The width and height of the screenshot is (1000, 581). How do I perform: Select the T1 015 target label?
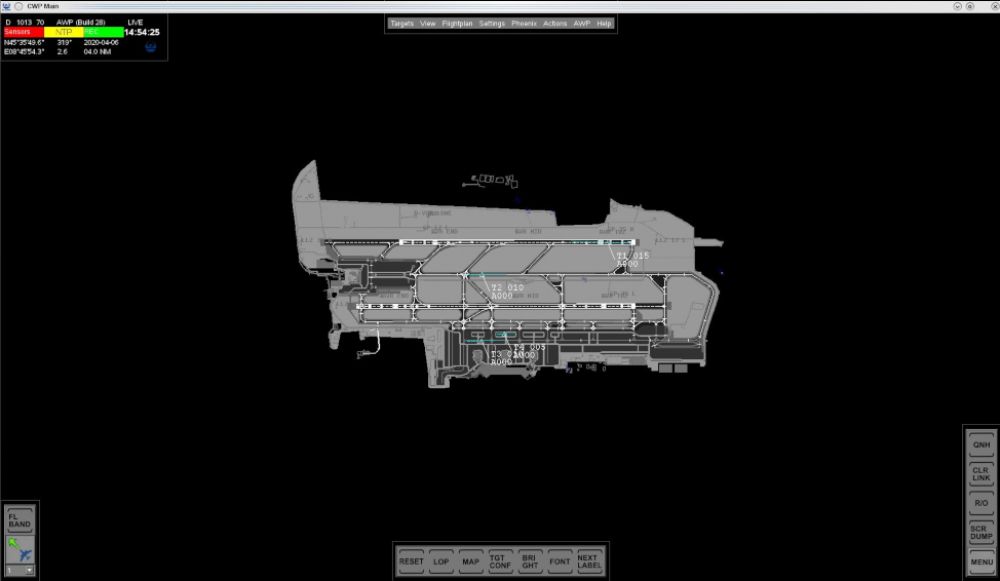coord(632,256)
